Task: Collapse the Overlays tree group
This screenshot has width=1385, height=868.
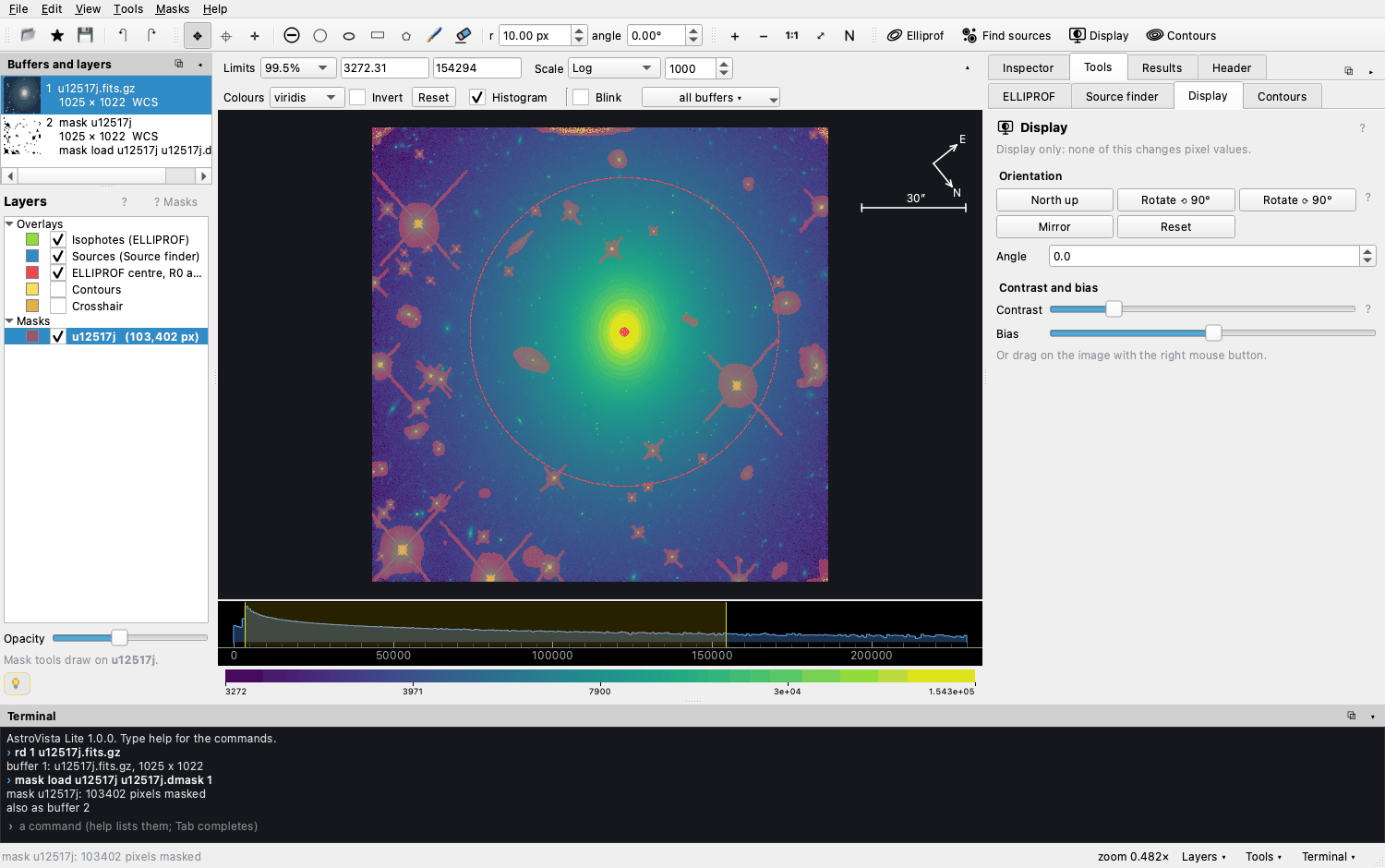Action: [9, 223]
